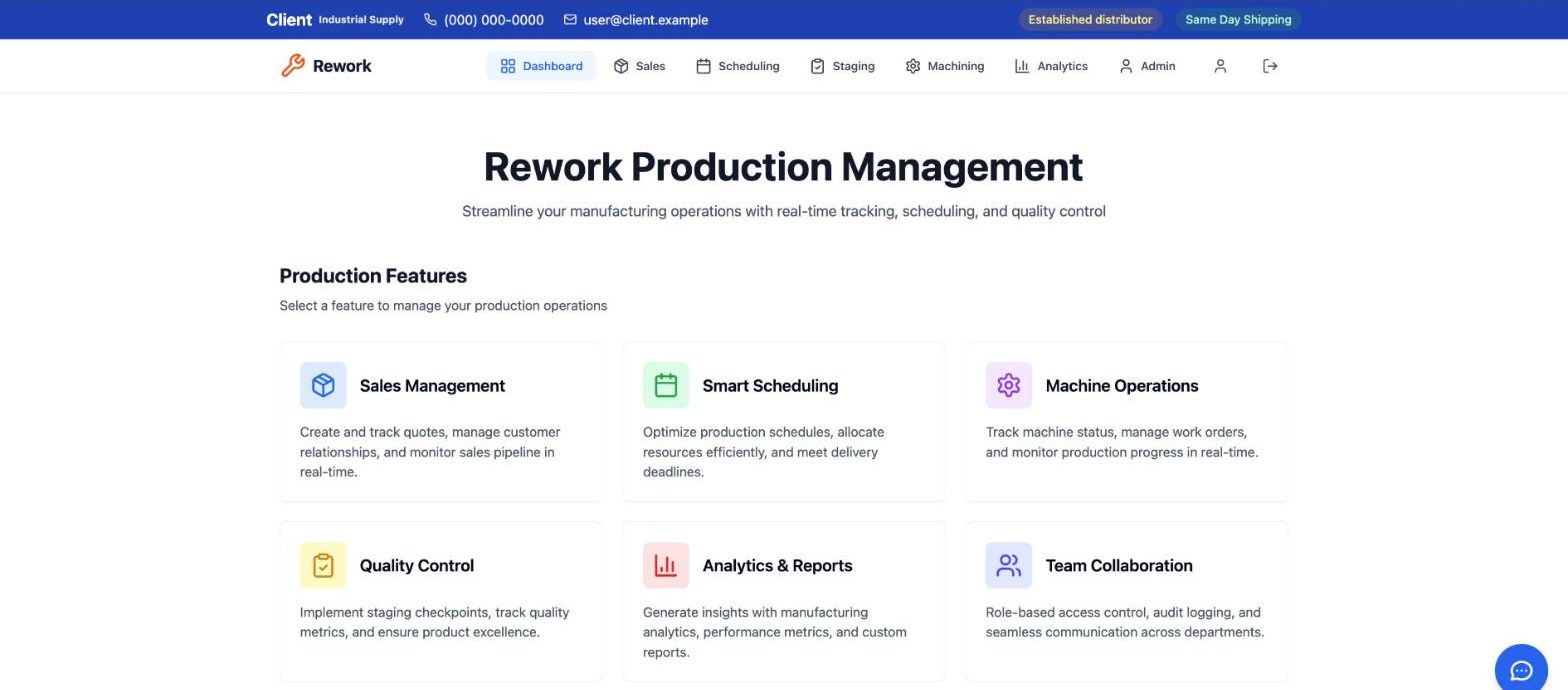The image size is (1568, 690).
Task: Open the Sales menu item
Action: [639, 66]
